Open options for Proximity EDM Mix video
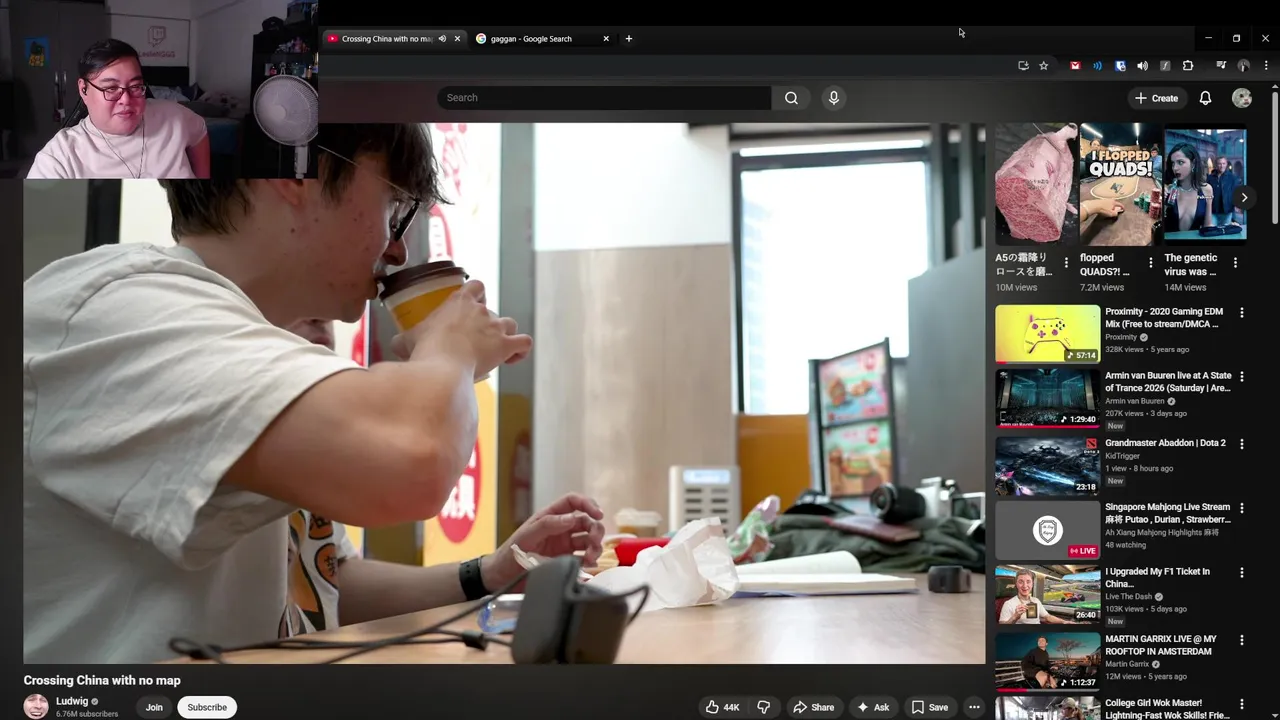Viewport: 1280px width, 720px height. click(1242, 313)
